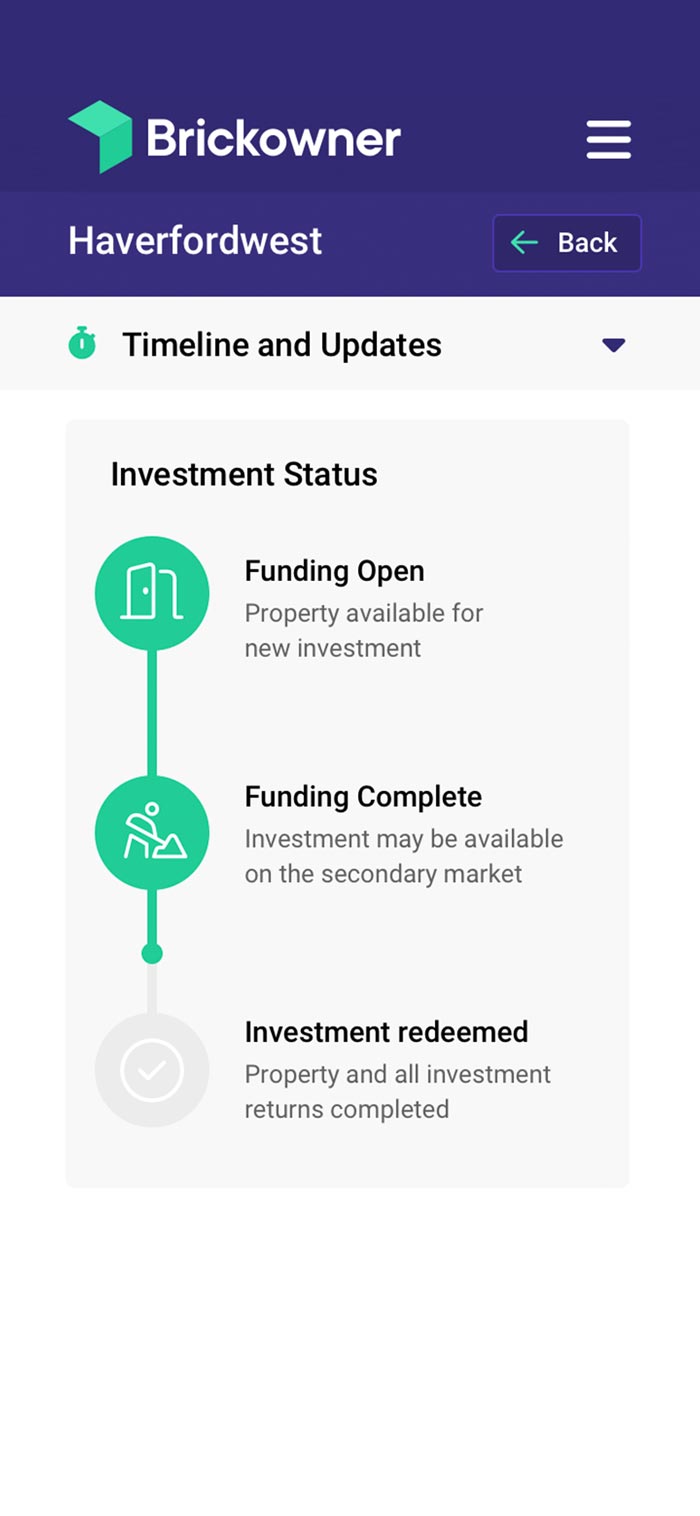
Task: Click the green arrow inside Back button
Action: point(524,243)
